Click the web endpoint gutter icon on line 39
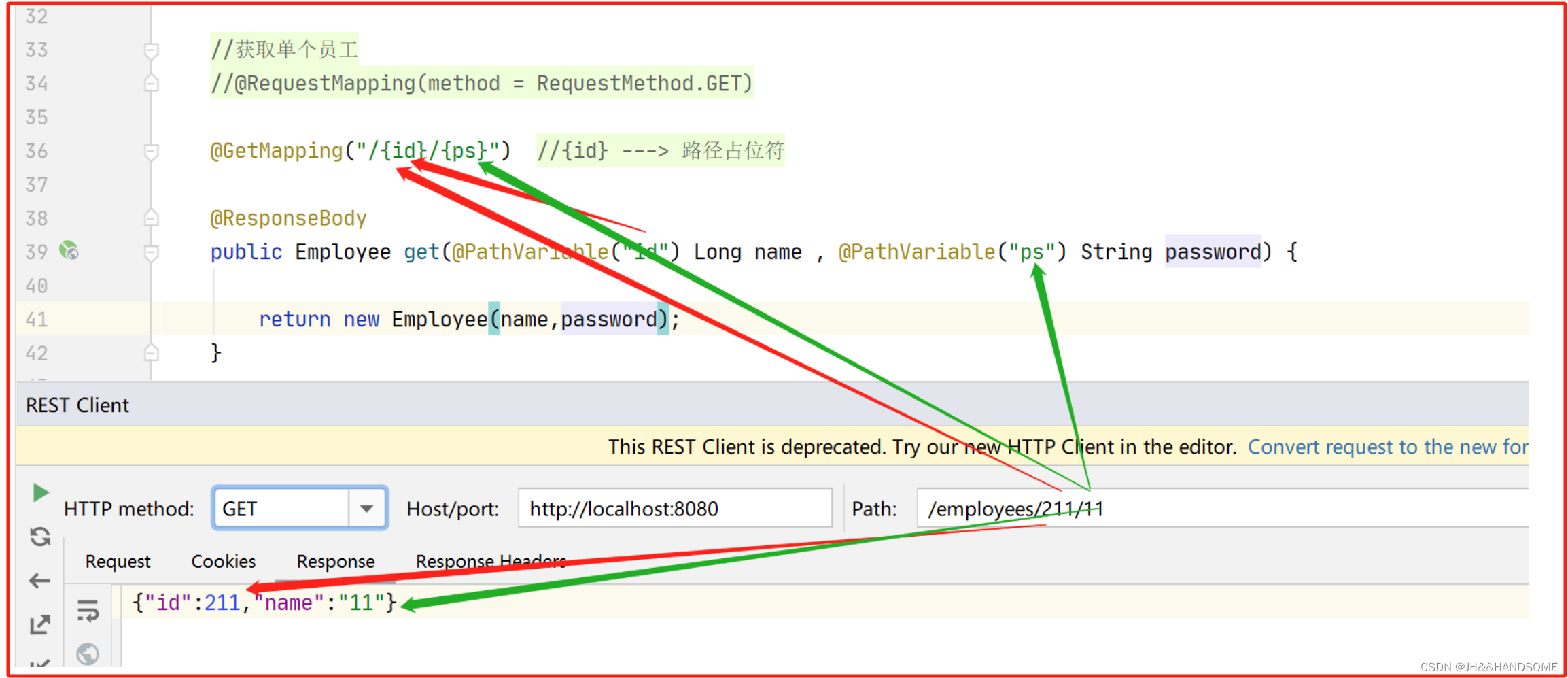This screenshot has height=678, width=1568. click(69, 251)
